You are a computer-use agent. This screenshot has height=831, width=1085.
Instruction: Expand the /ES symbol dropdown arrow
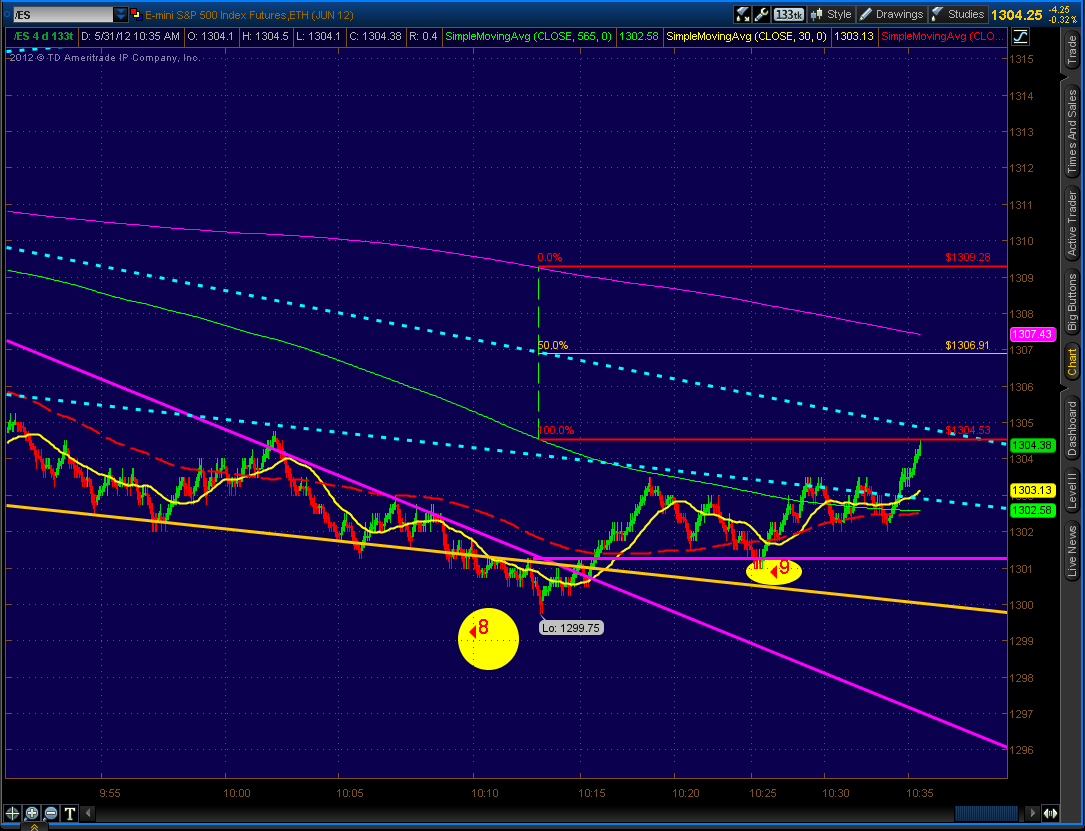pyautogui.click(x=120, y=14)
